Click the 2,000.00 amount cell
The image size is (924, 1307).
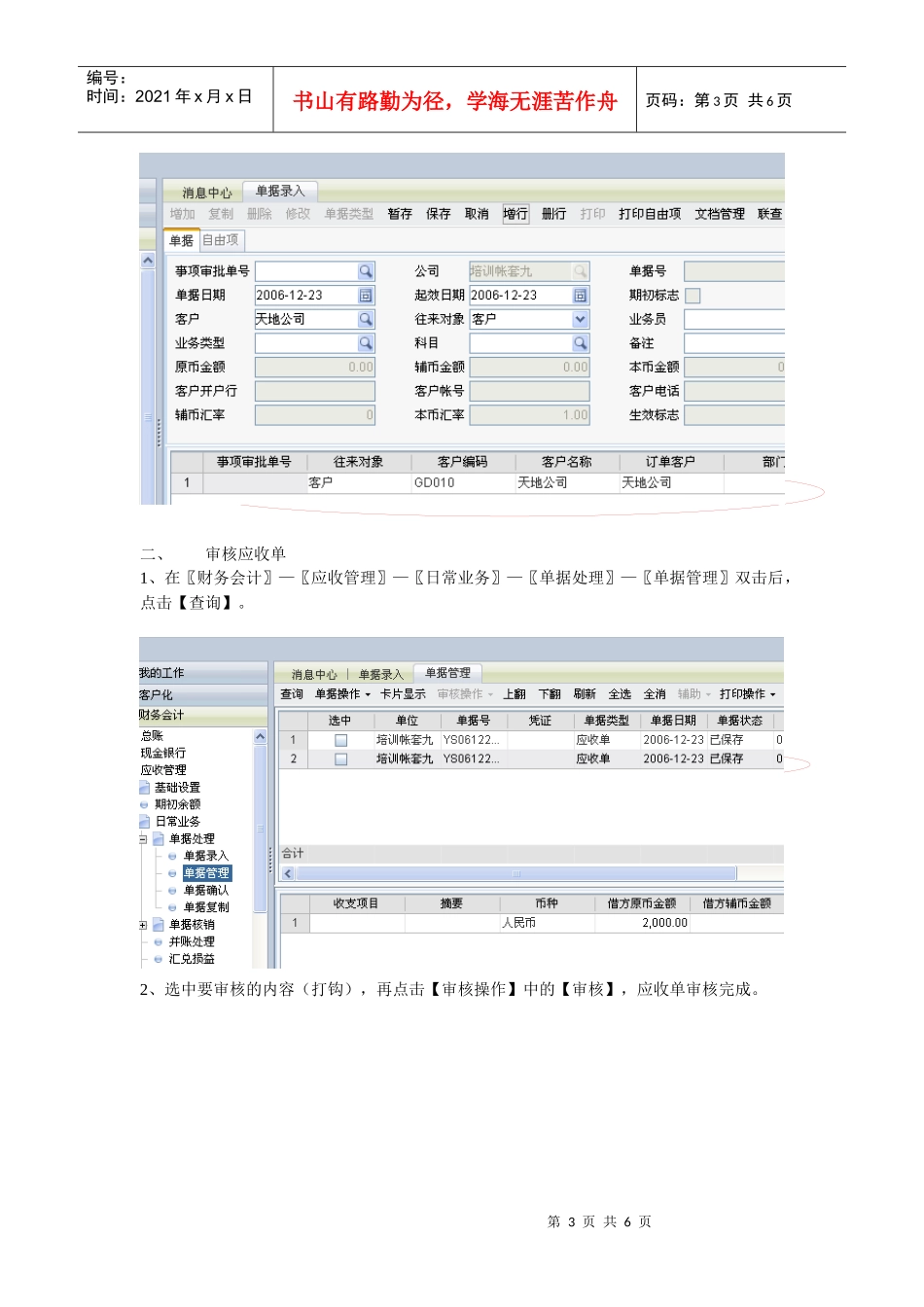[x=643, y=923]
